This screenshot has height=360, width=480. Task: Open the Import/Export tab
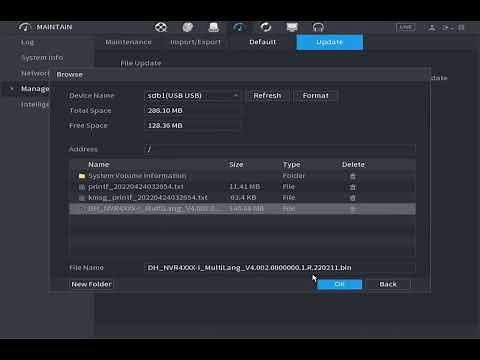click(x=195, y=42)
